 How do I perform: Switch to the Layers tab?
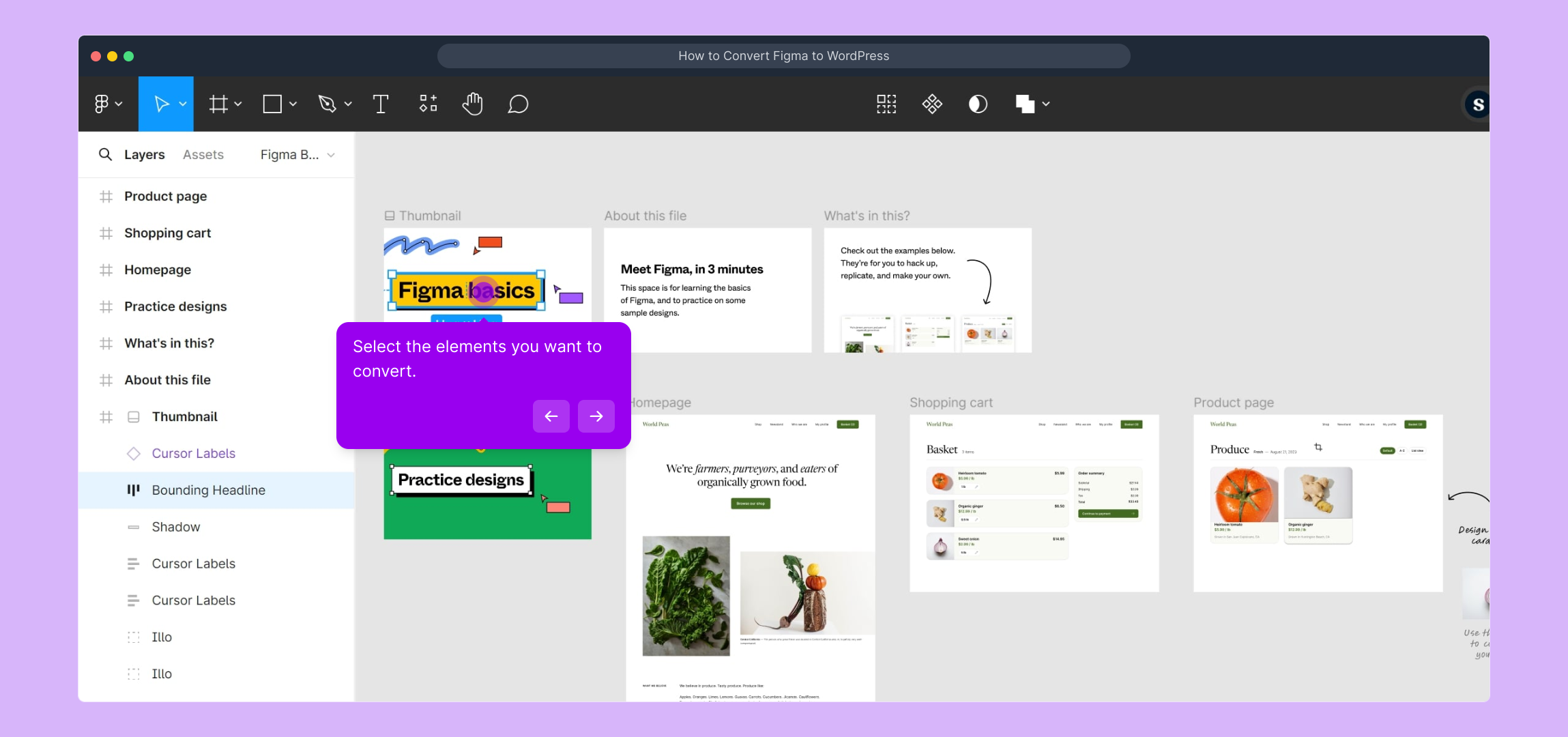point(144,155)
